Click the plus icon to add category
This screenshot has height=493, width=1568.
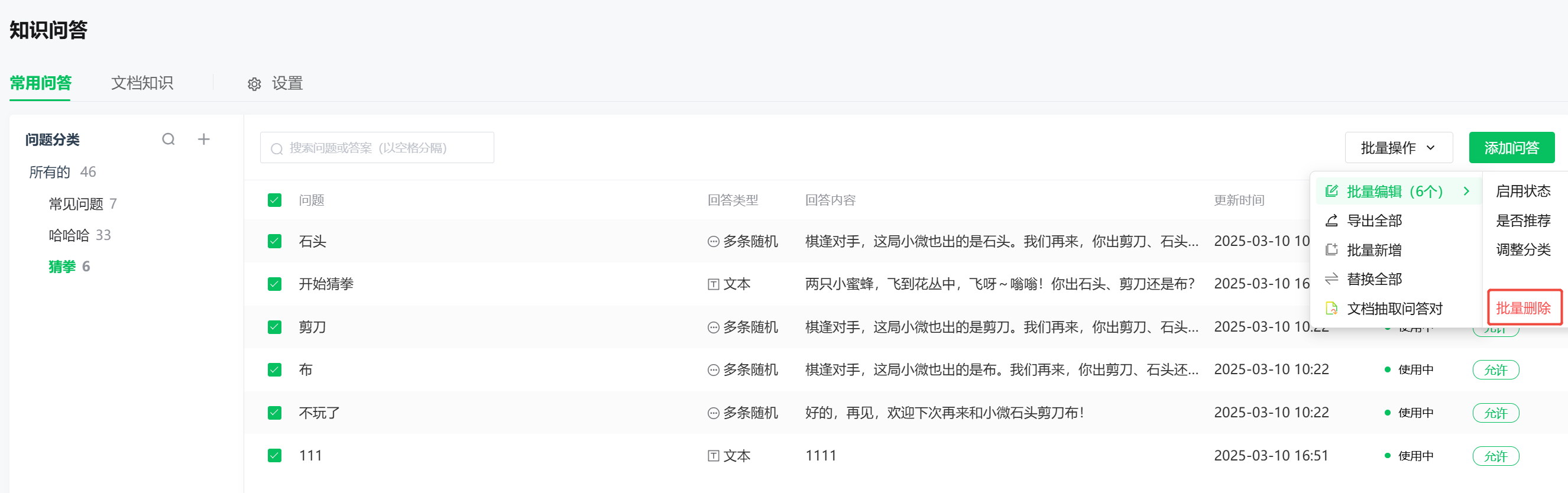tap(204, 140)
